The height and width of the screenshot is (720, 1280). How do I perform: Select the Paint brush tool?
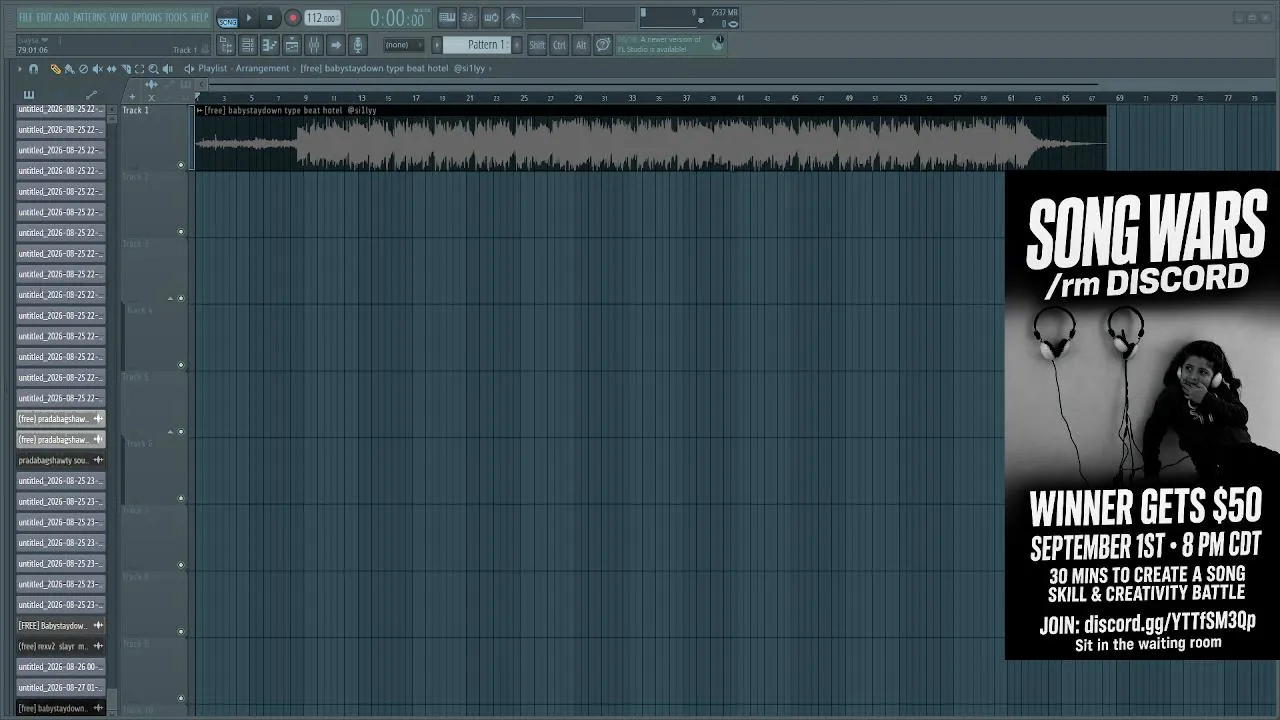click(x=69, y=69)
